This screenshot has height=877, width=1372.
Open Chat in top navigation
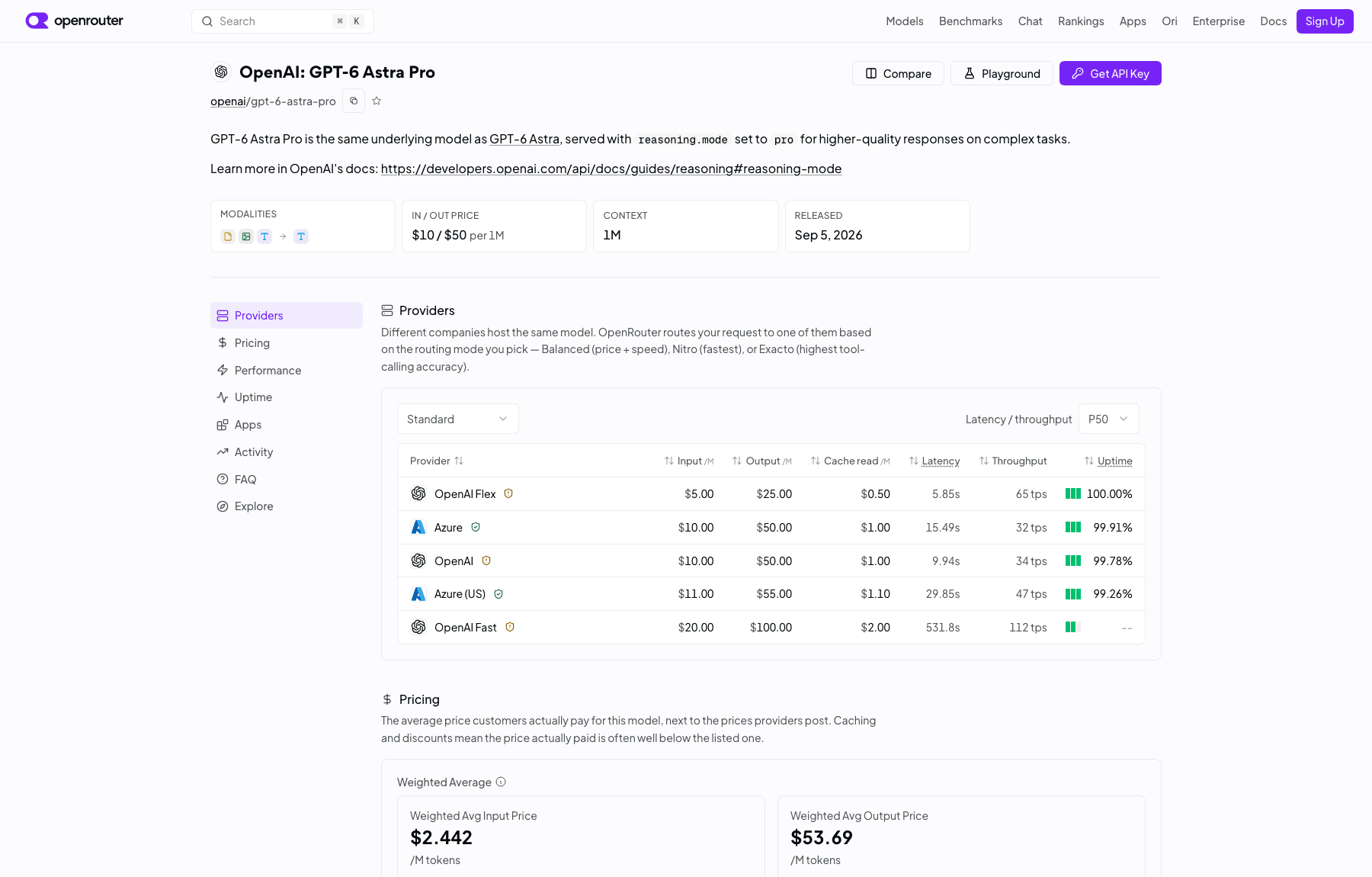click(x=1030, y=21)
